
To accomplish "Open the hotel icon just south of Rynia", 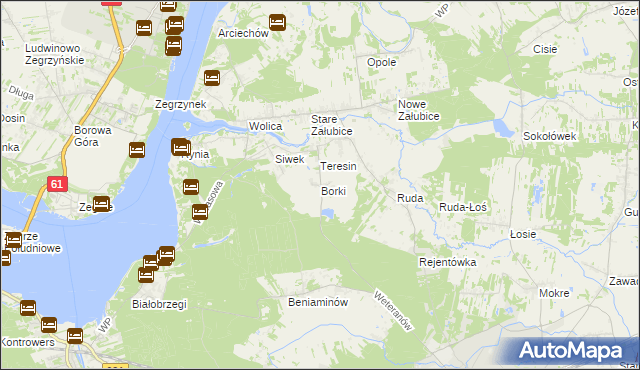I will pyautogui.click(x=191, y=187).
